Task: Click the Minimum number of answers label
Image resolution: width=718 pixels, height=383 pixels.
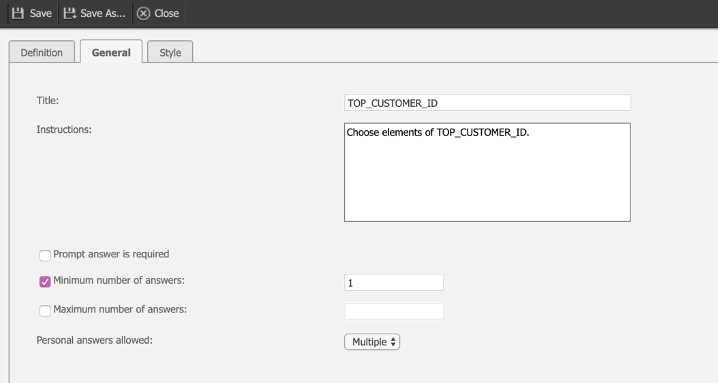Action: (119, 280)
